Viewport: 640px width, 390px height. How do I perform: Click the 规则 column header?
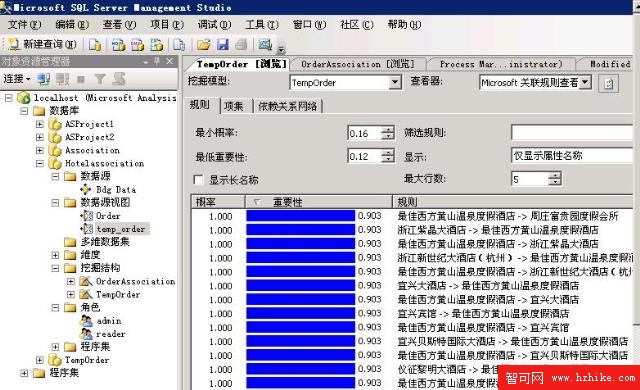[x=512, y=202]
